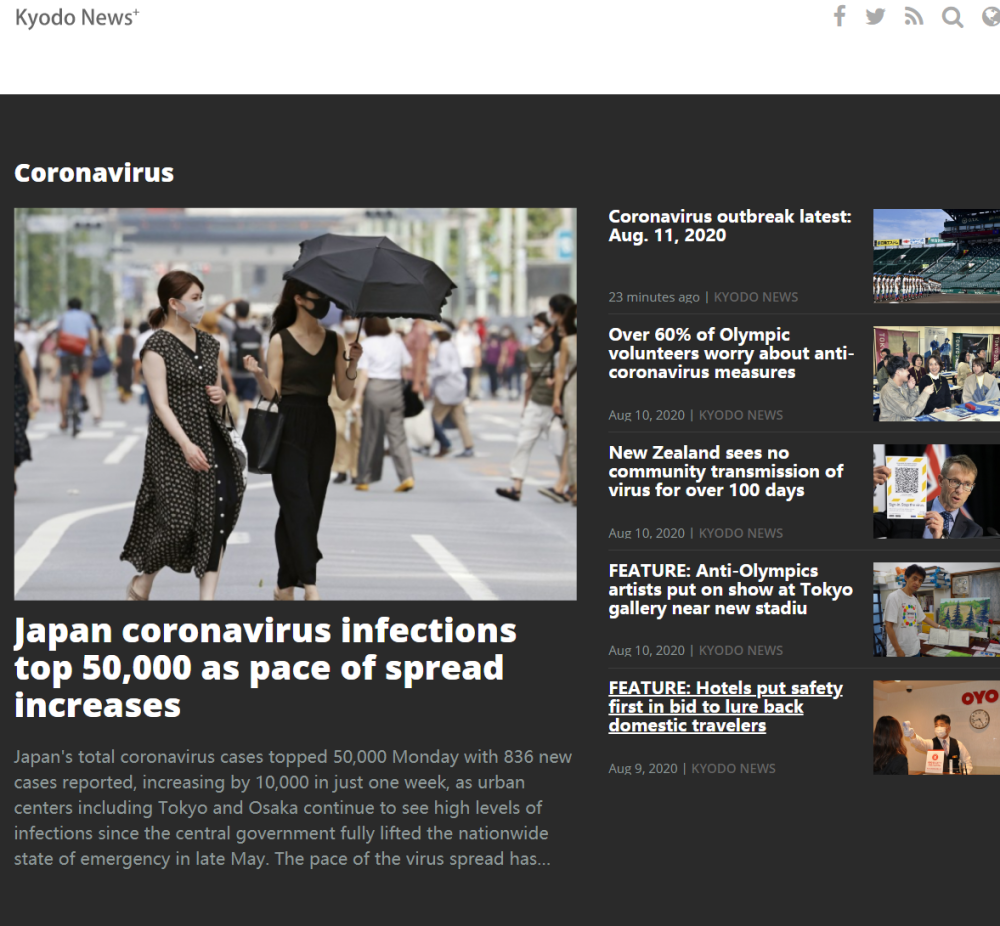1000x926 pixels.
Task: Click the globe language icon
Action: click(990, 17)
